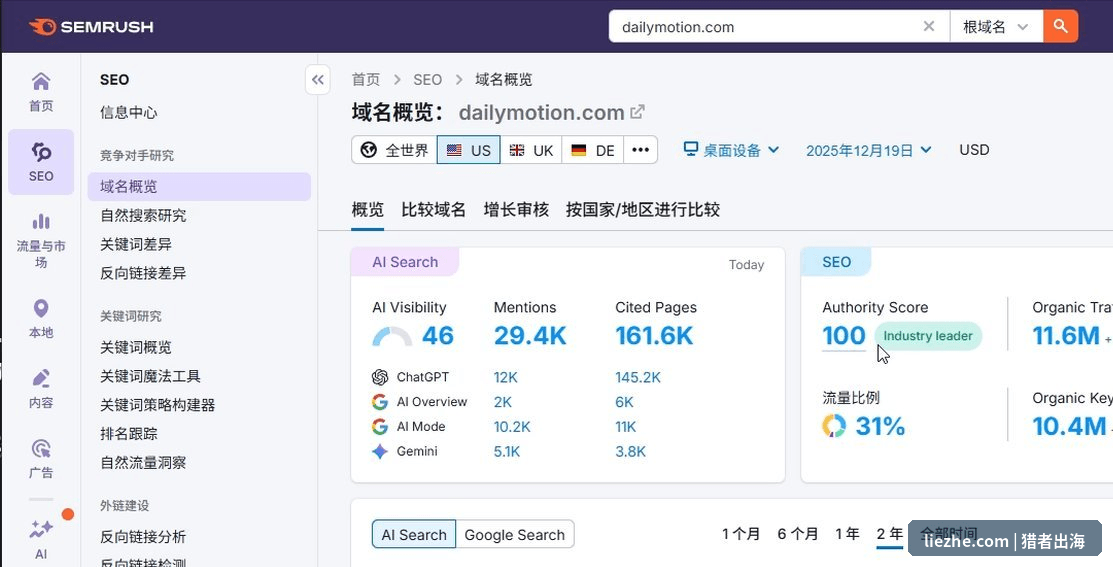1113x567 pixels.
Task: Open the 流量与市场 sidebar icon
Action: [41, 241]
